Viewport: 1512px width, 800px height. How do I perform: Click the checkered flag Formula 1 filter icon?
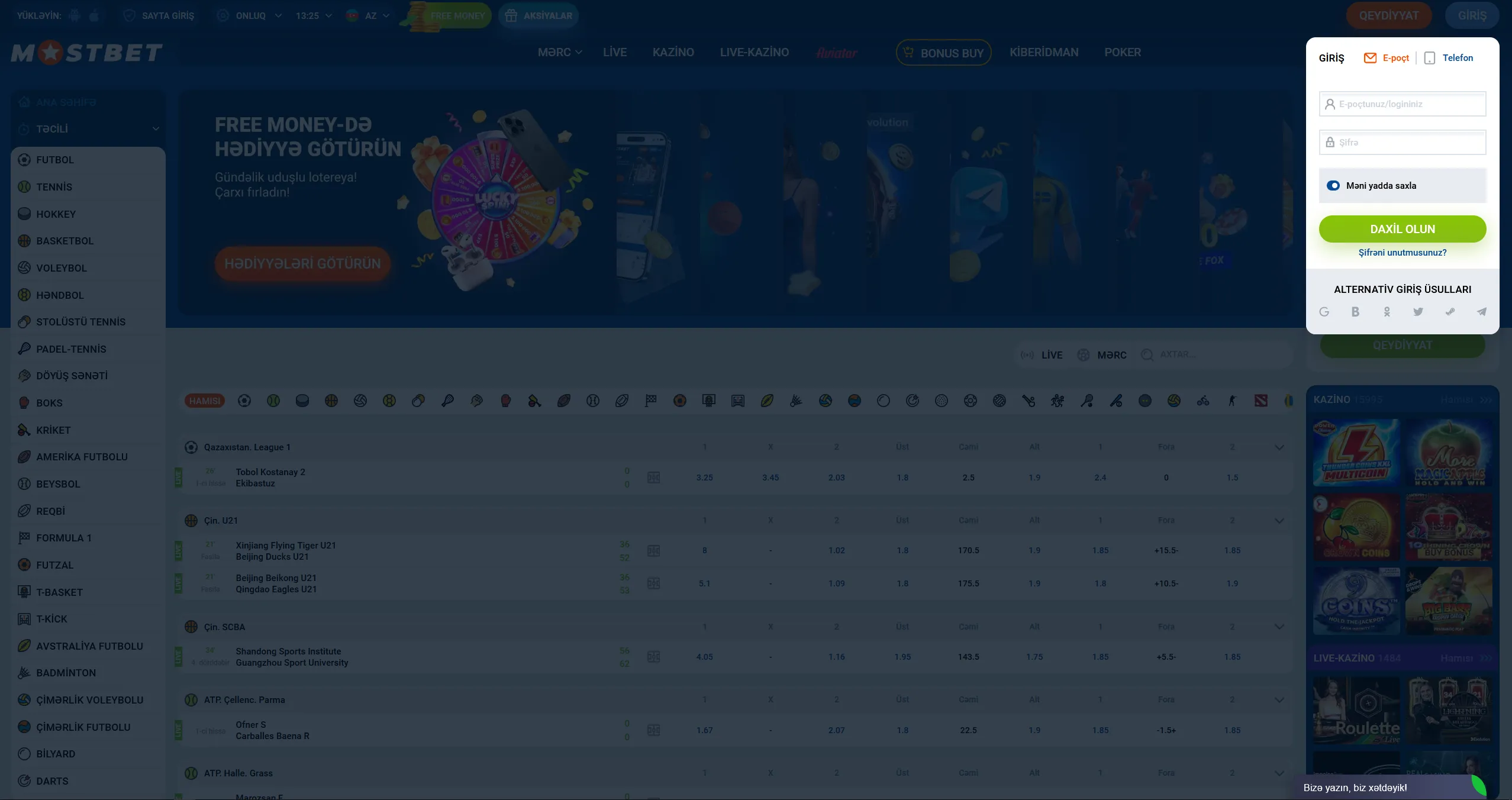click(651, 401)
